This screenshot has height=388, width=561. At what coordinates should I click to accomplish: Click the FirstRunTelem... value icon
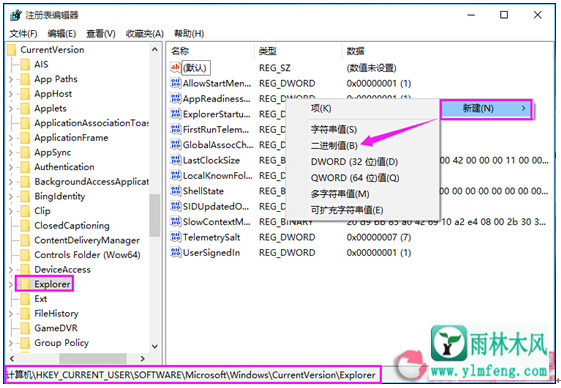coord(175,129)
